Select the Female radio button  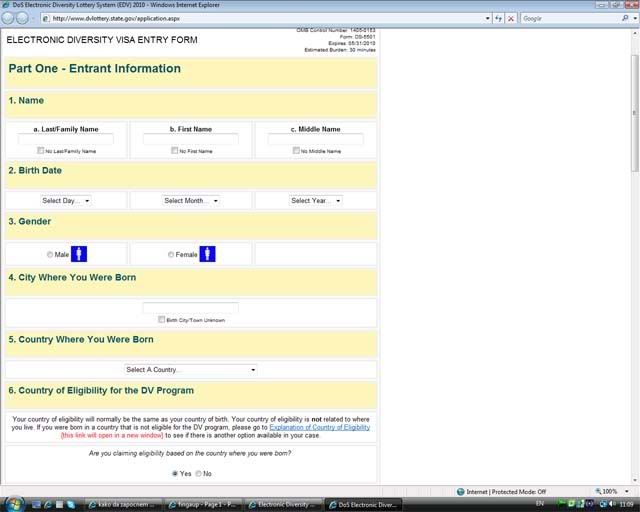point(171,254)
